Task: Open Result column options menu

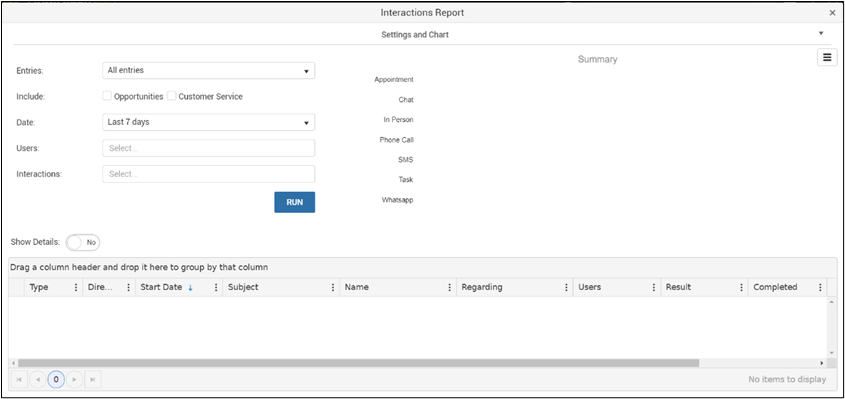Action: click(x=742, y=287)
